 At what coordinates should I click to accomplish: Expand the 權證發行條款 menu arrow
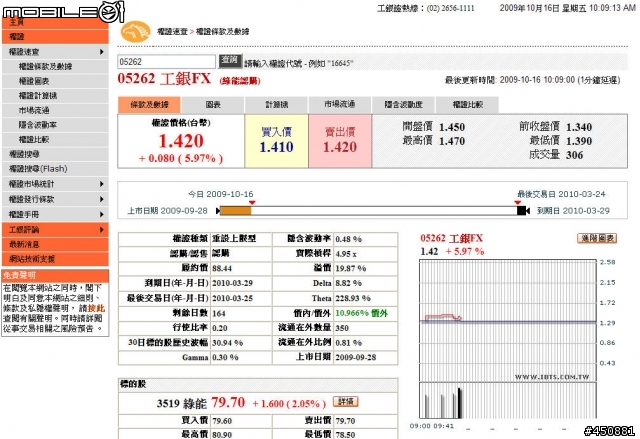coord(101,199)
